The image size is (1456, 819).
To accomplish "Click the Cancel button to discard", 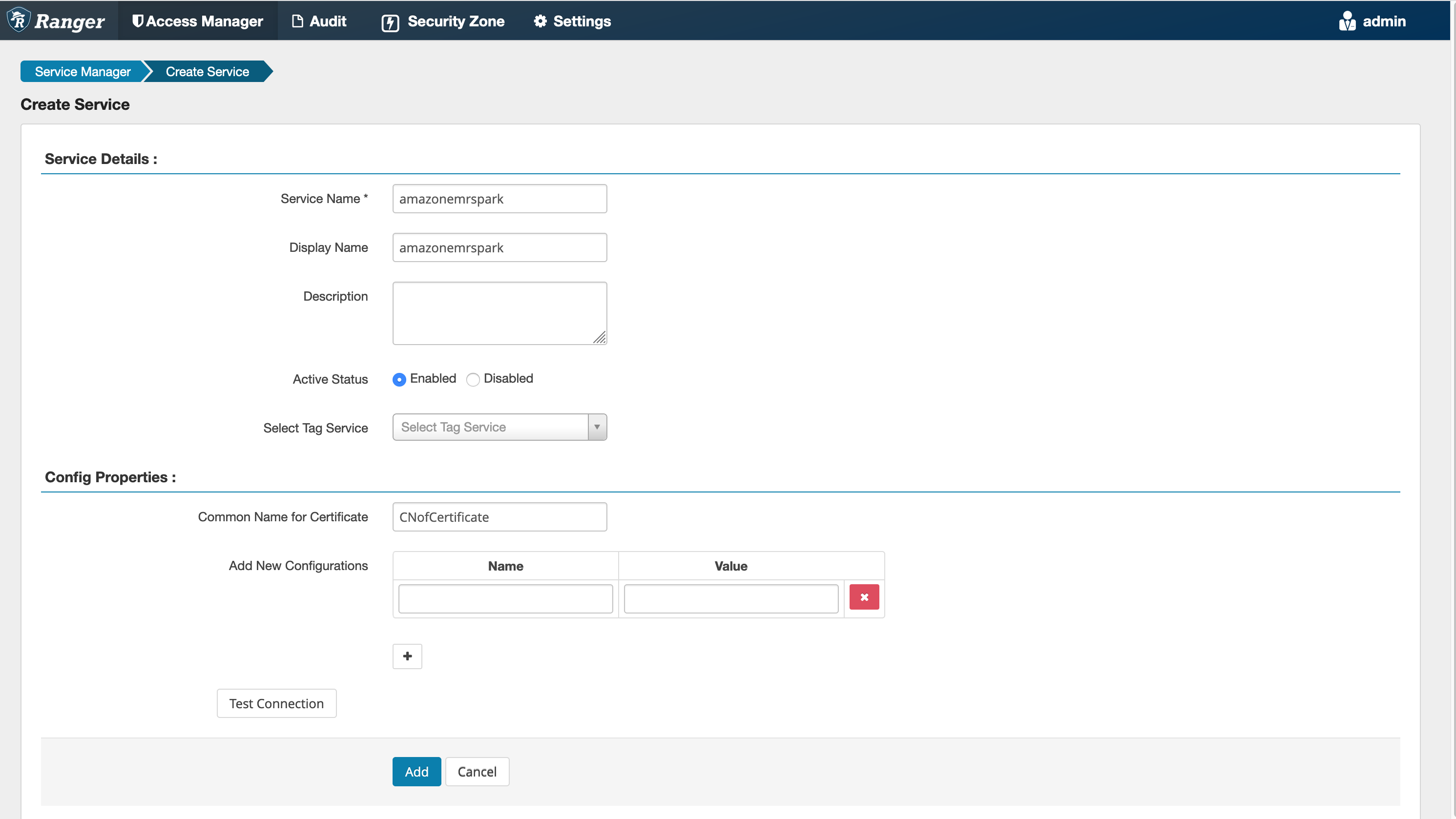I will pos(477,771).
